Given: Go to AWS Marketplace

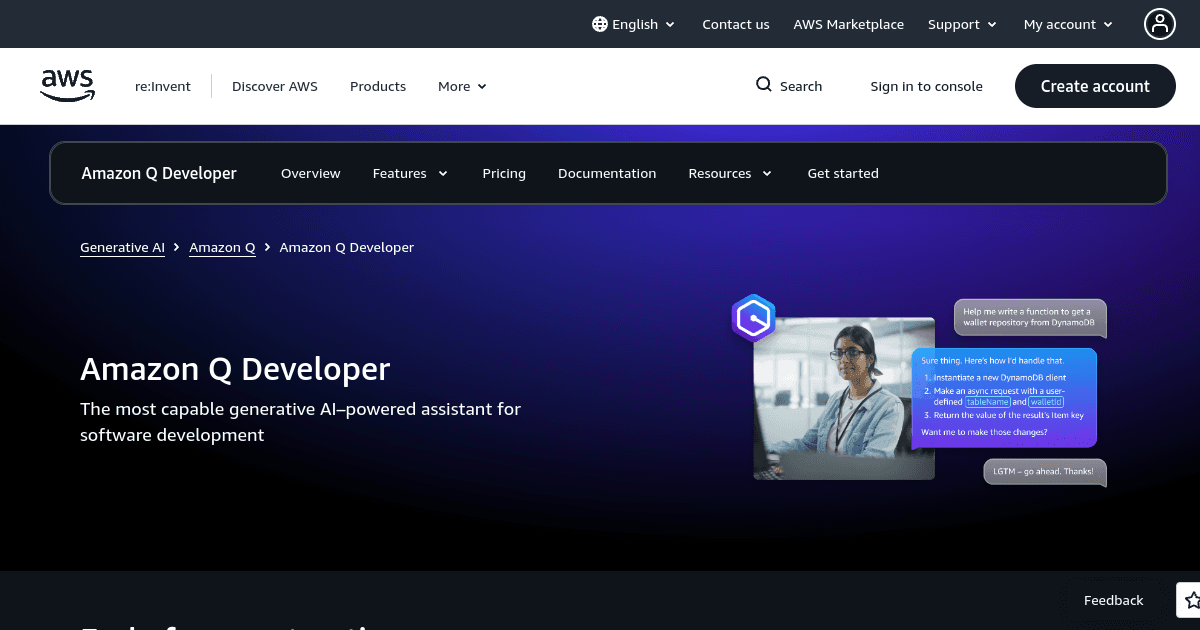Looking at the screenshot, I should 849,24.
